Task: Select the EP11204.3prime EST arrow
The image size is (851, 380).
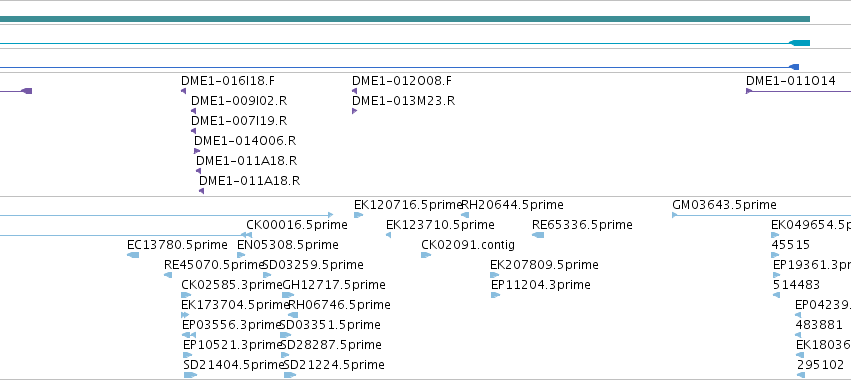Action: [495, 295]
